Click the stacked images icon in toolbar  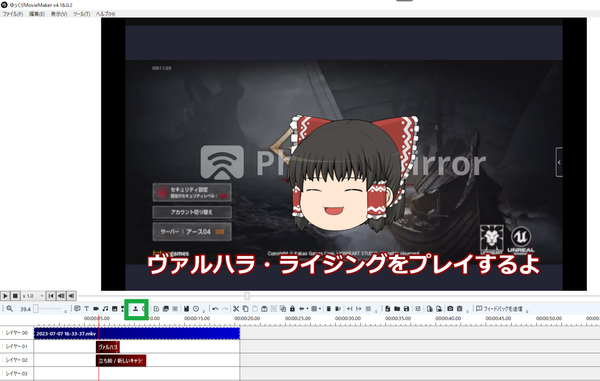(x=166, y=309)
